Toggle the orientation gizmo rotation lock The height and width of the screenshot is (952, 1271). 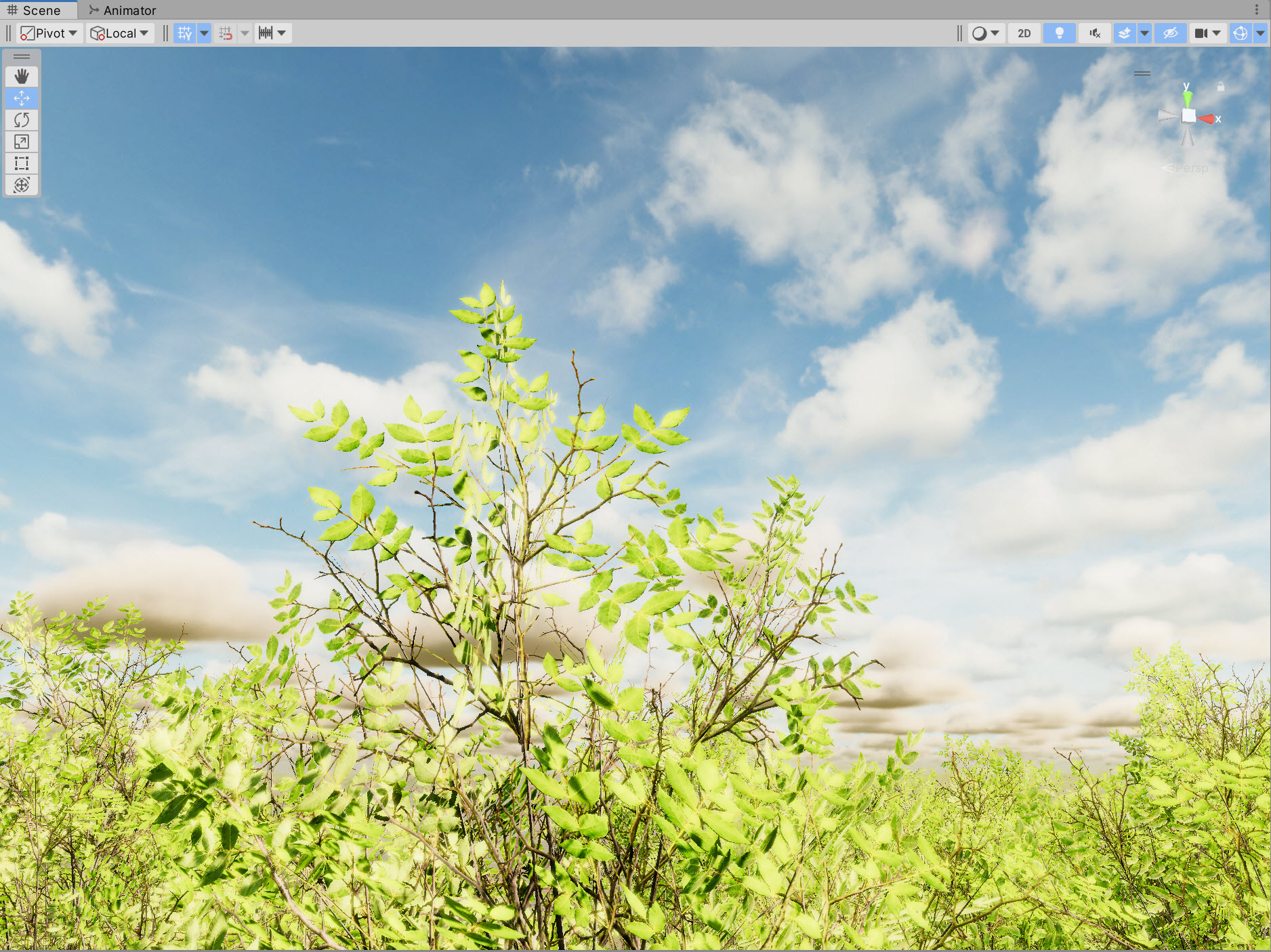click(x=1221, y=87)
